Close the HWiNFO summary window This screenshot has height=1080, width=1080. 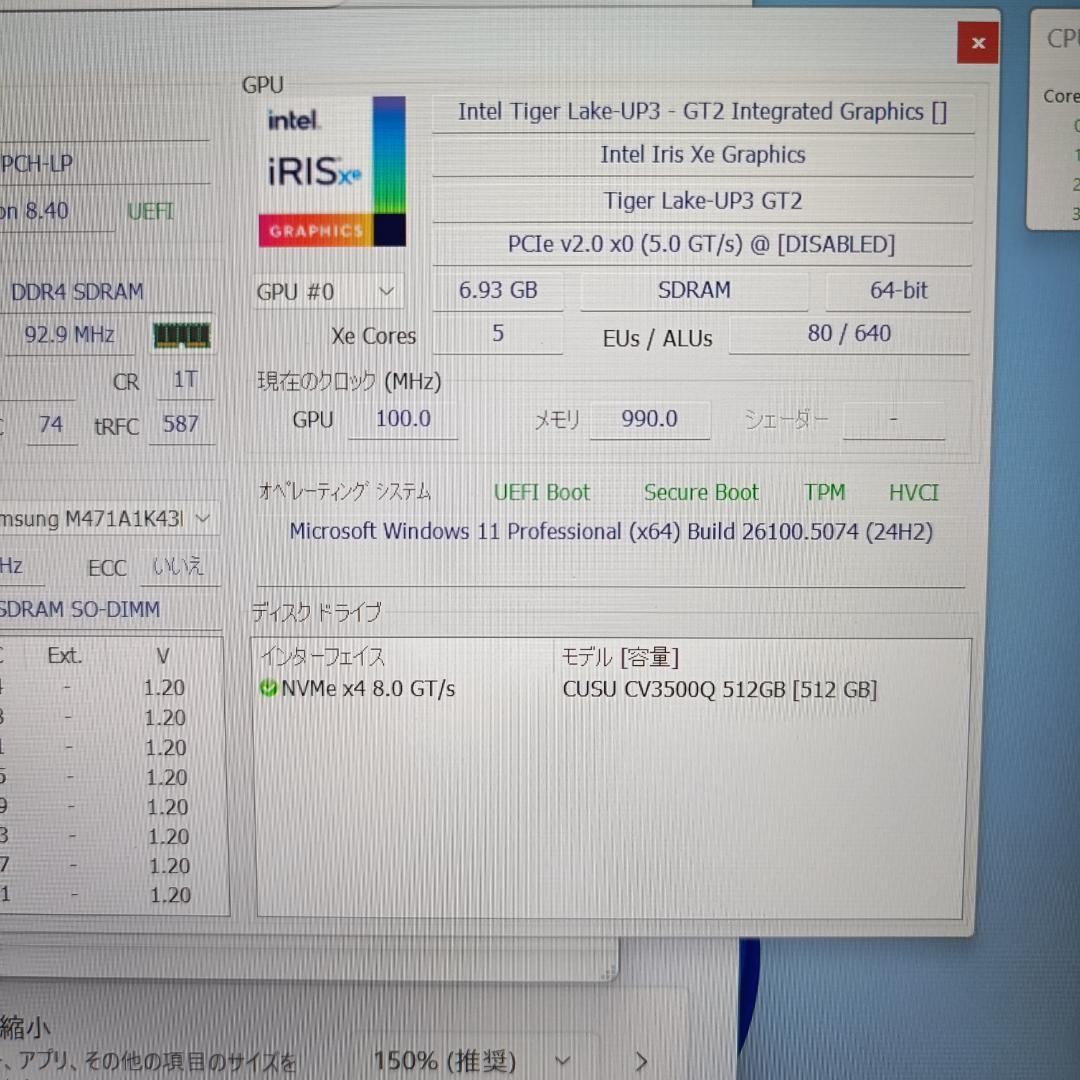[x=977, y=43]
